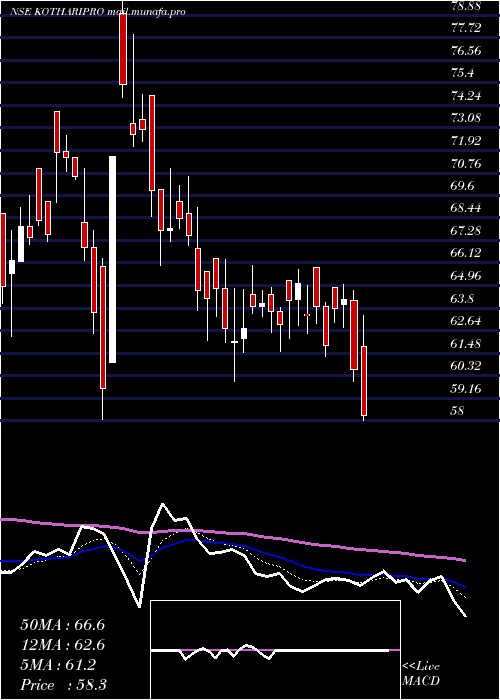The width and height of the screenshot is (500, 700).
Task: Click the 76.56 price axis label
Action: tap(467, 51)
